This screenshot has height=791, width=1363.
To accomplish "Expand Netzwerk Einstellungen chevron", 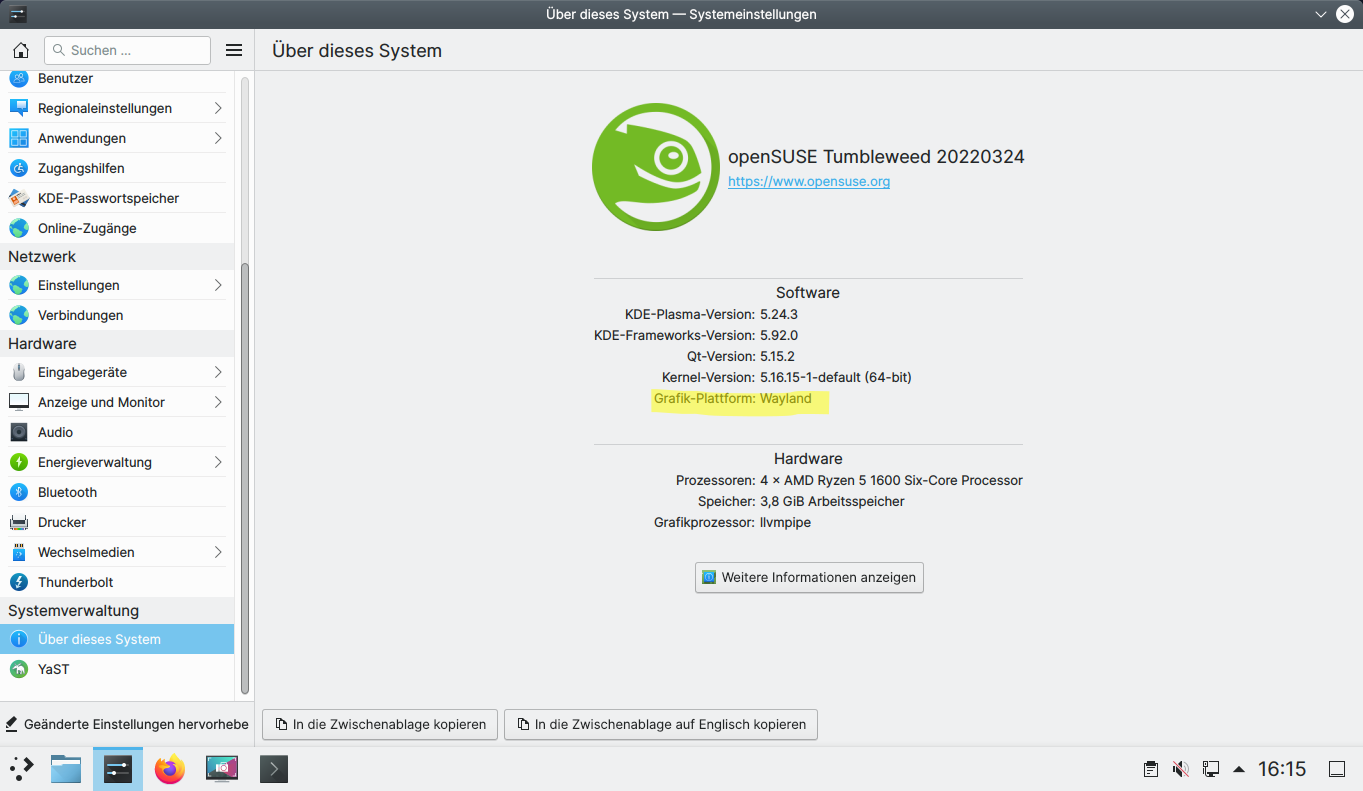I will pos(218,285).
